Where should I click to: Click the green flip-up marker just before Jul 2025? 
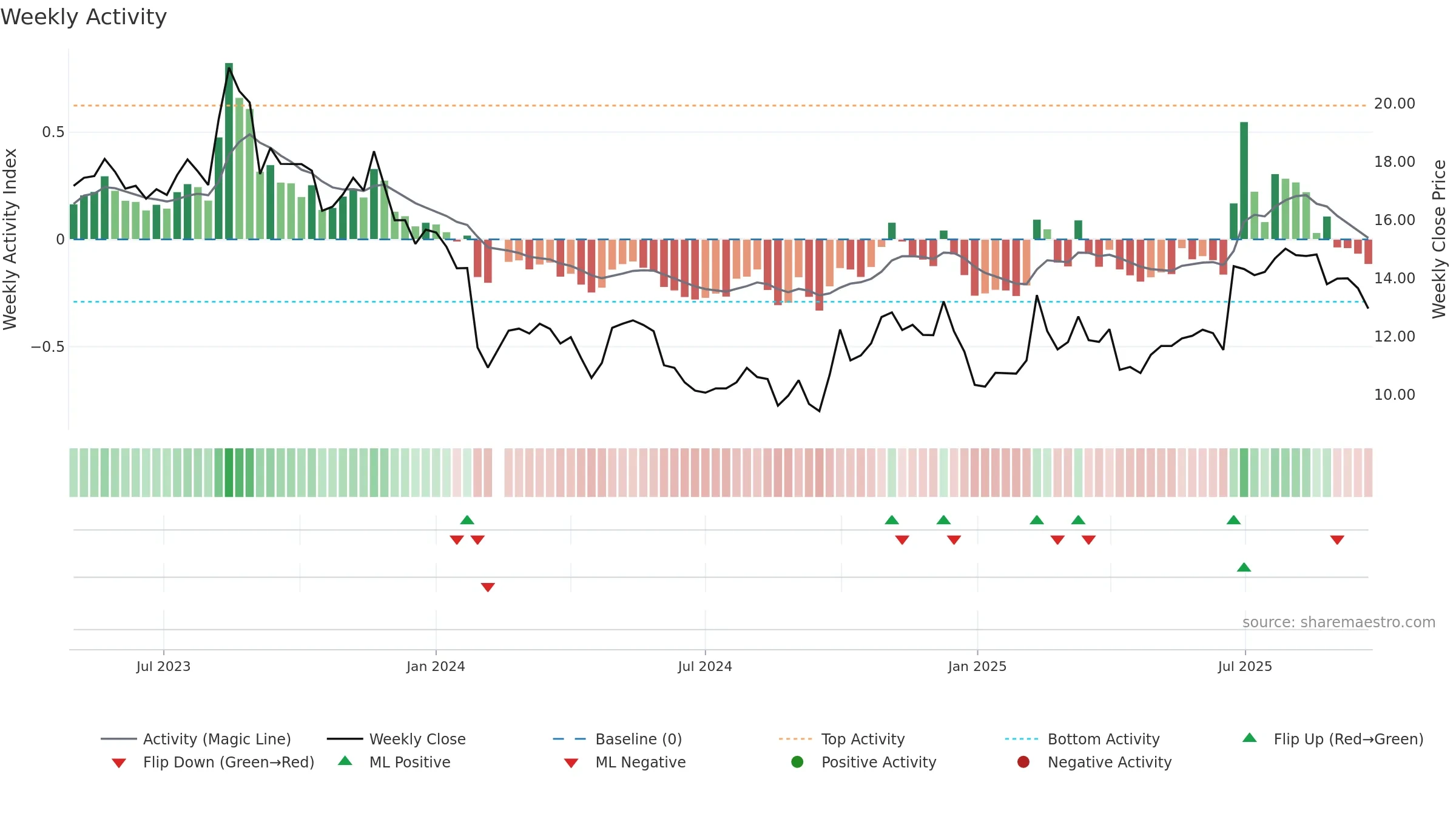[1233, 520]
